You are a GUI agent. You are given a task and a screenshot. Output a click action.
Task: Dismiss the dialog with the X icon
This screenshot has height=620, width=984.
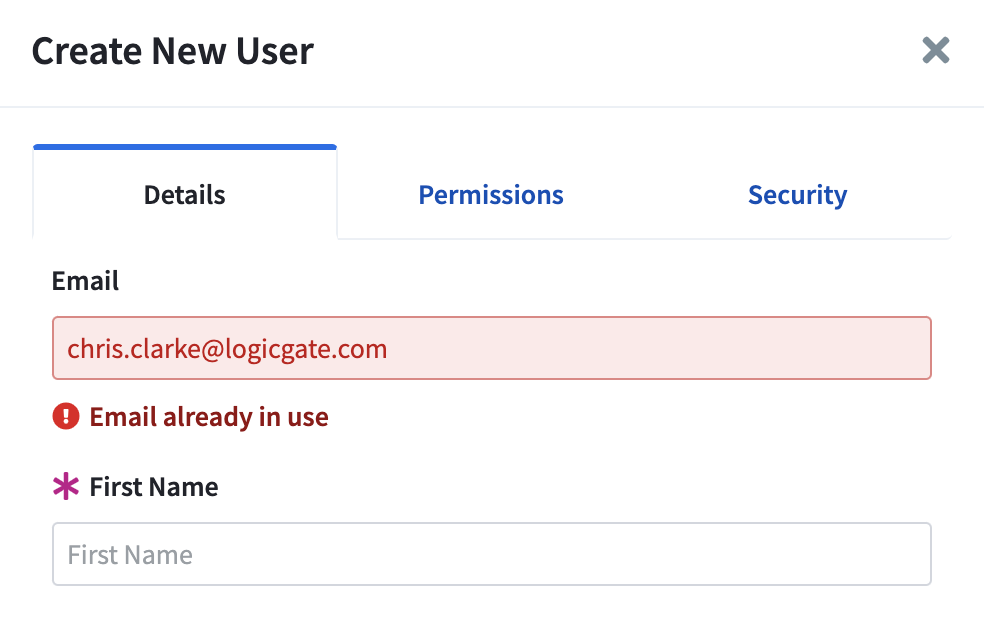click(936, 50)
